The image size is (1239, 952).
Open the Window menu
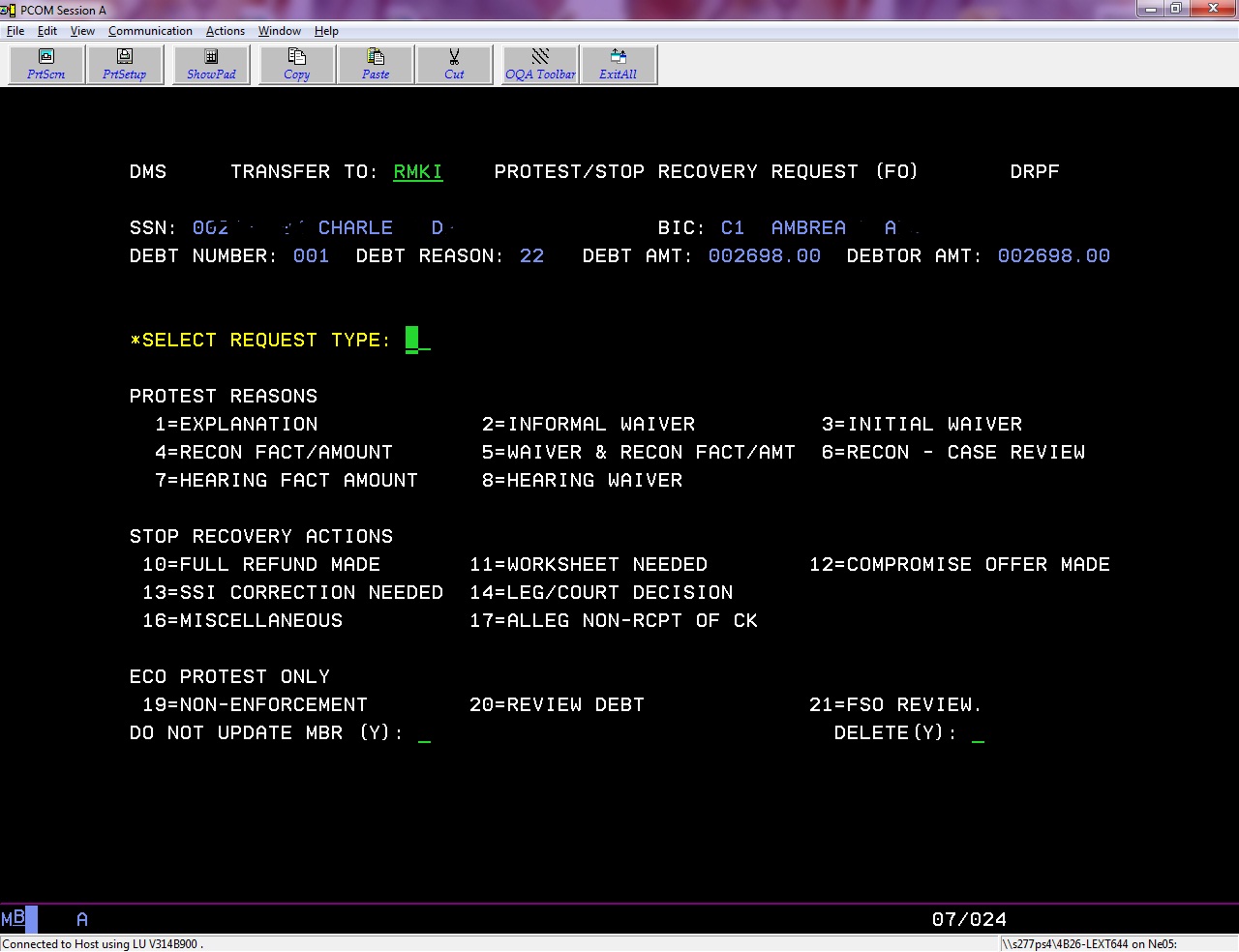click(280, 31)
